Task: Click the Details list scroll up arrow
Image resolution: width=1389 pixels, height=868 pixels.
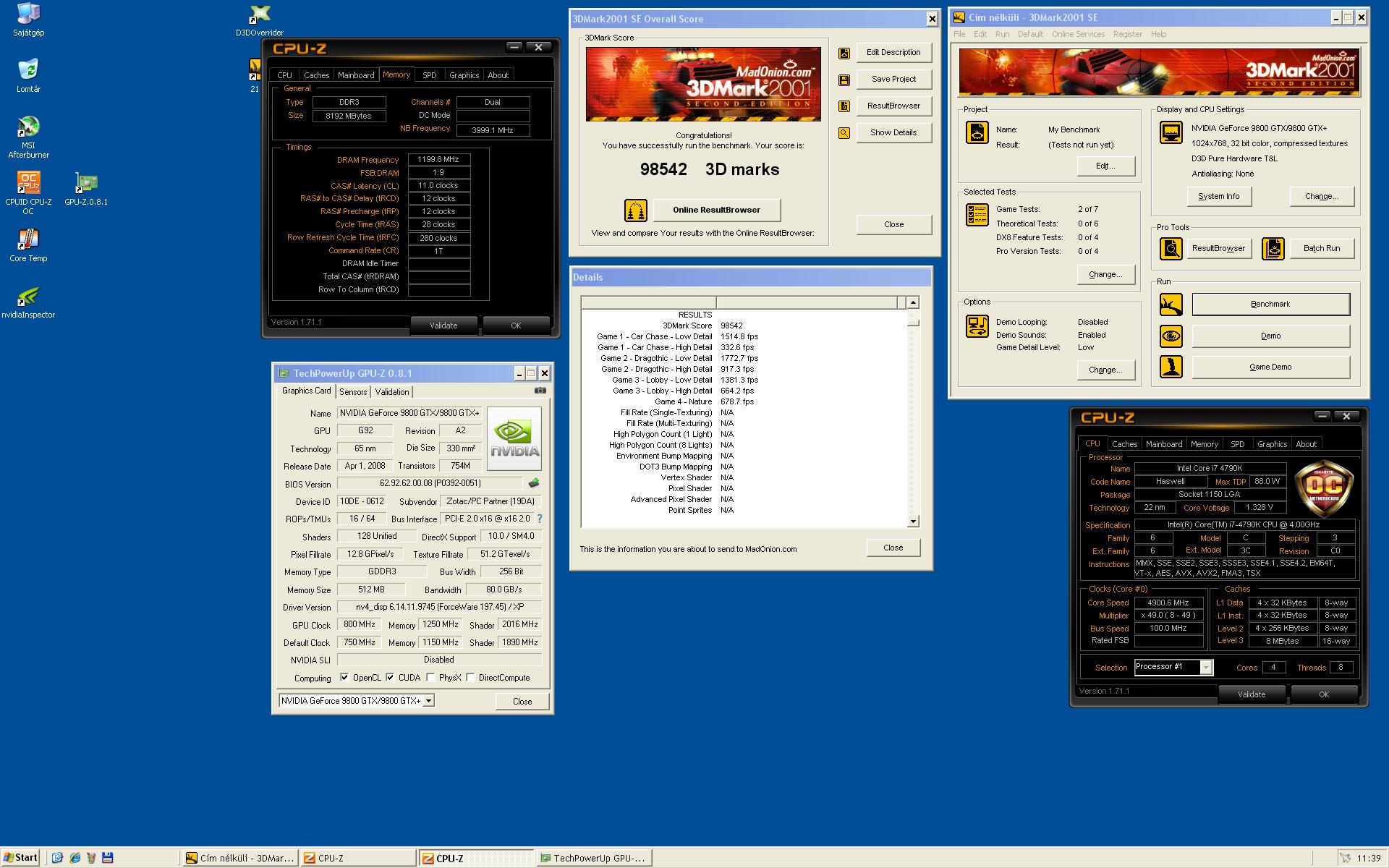Action: [x=913, y=303]
